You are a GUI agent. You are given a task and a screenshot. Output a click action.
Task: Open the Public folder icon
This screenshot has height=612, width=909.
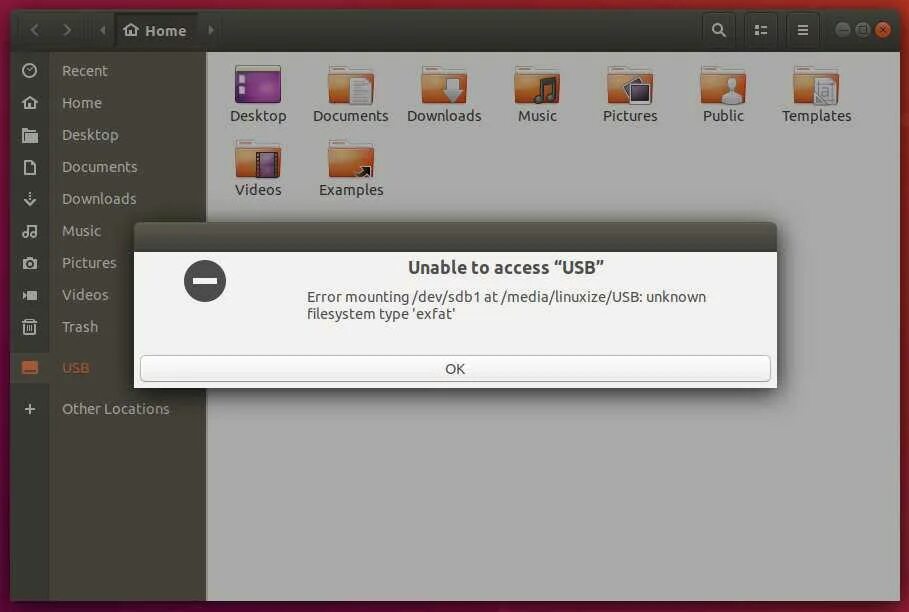pos(723,85)
